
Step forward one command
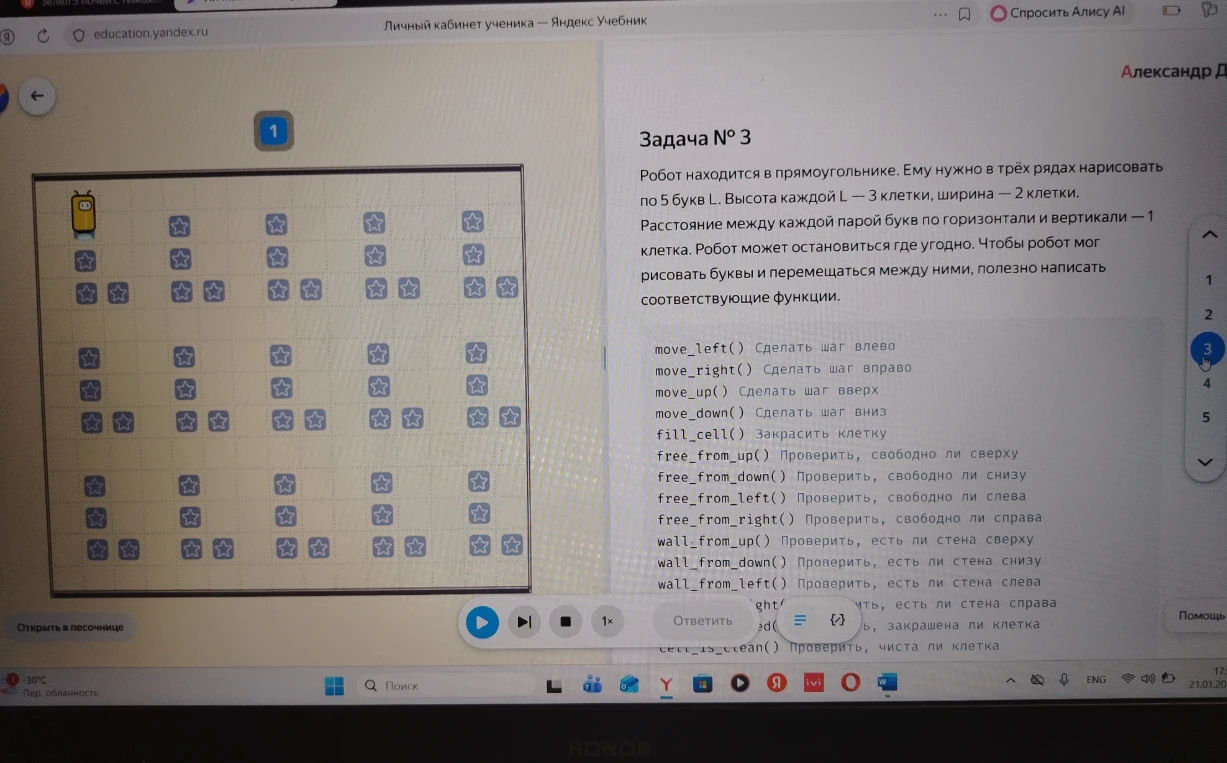pyautogui.click(x=524, y=622)
